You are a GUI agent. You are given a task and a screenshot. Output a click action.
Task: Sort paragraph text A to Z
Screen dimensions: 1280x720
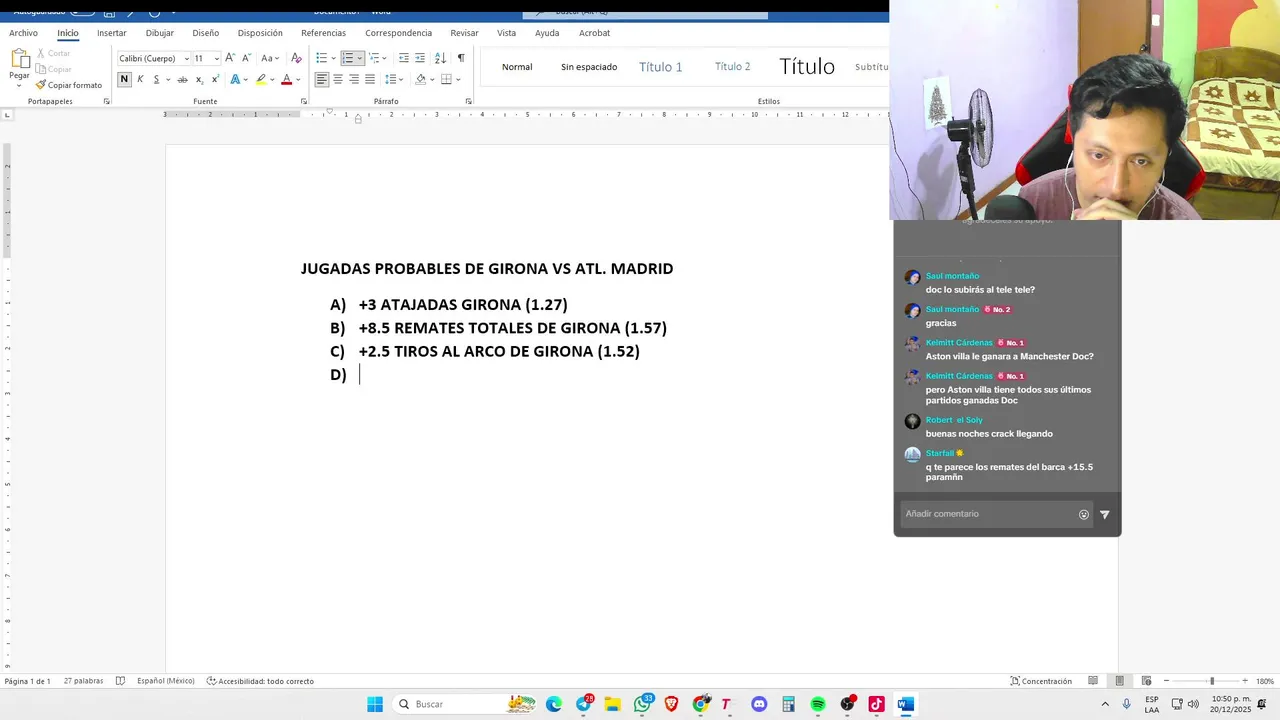point(440,58)
